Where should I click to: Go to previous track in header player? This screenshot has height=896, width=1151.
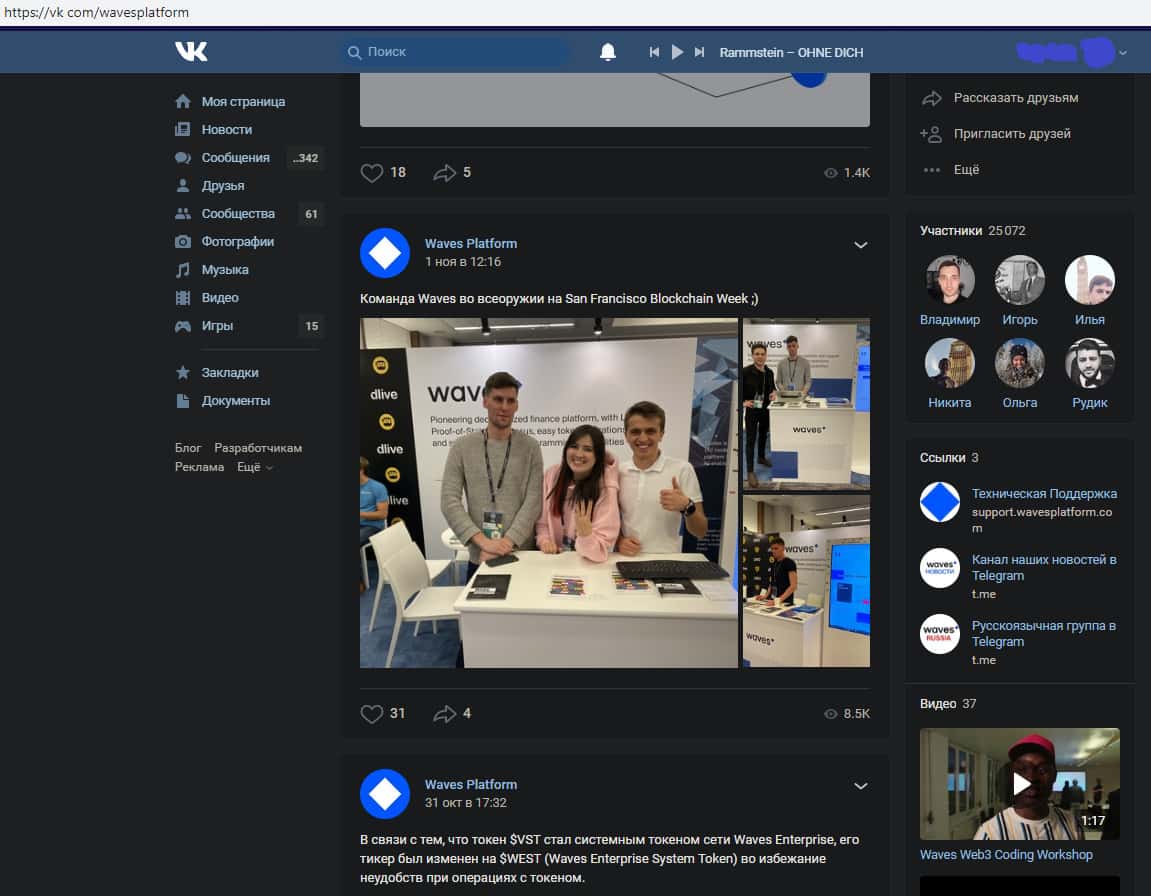click(x=654, y=52)
